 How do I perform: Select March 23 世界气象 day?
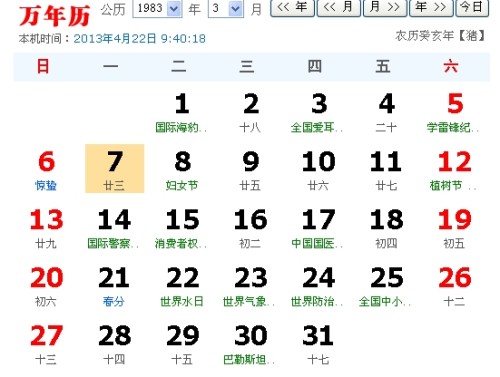click(250, 286)
